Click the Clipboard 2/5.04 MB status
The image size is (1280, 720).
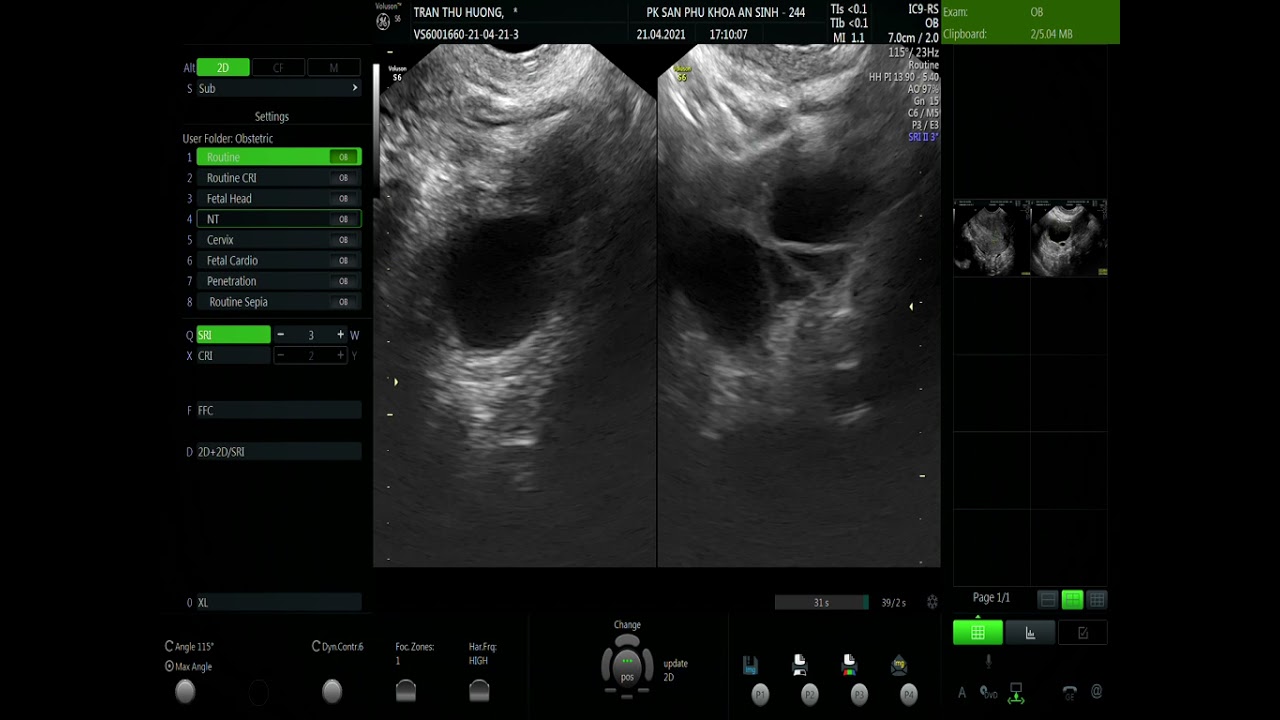pos(1030,34)
